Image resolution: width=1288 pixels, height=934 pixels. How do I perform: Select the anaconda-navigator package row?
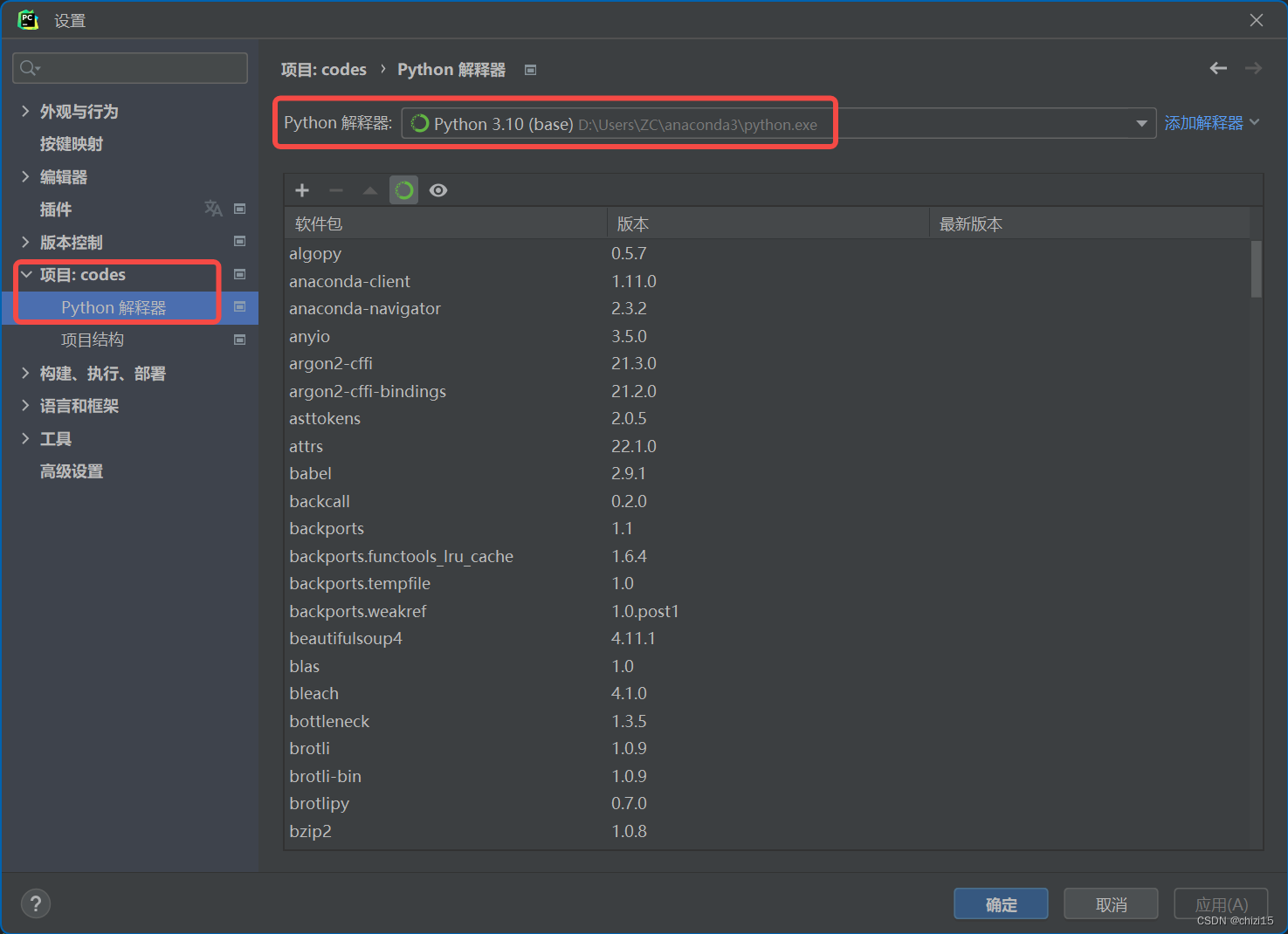[x=767, y=308]
